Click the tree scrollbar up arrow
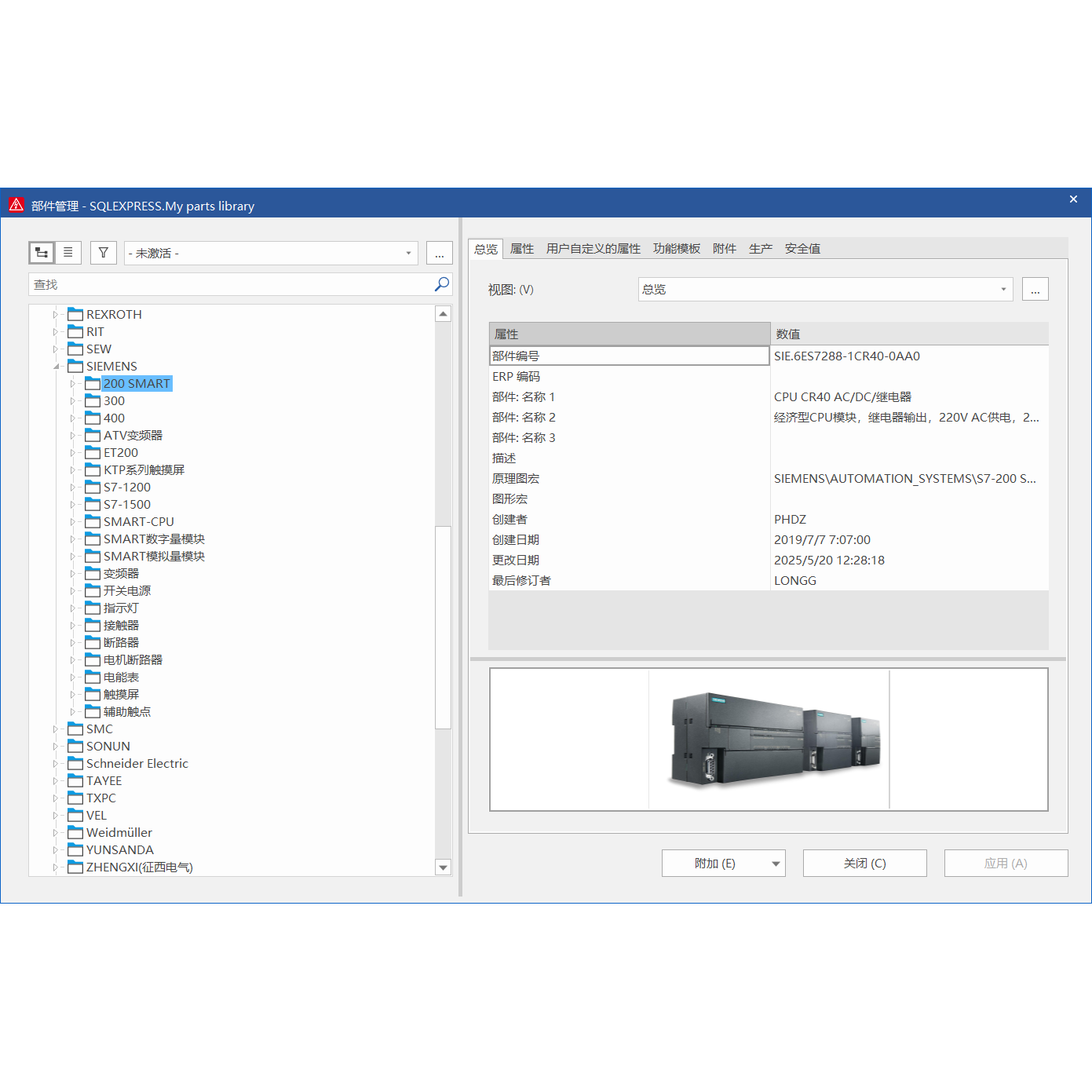This screenshot has width=1092, height=1092. tap(444, 314)
